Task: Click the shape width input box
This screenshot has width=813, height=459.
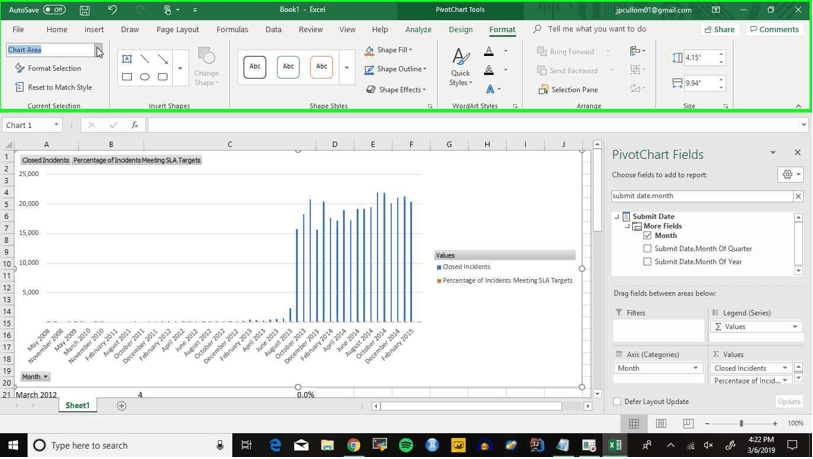Action: 701,83
